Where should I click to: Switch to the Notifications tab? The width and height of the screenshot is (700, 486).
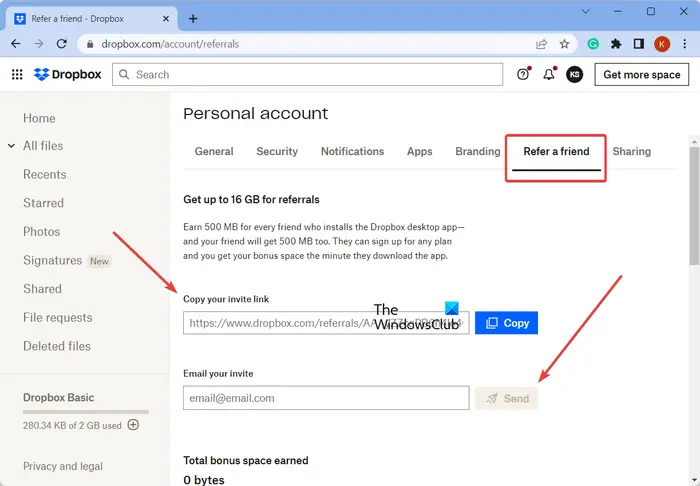pyautogui.click(x=352, y=151)
